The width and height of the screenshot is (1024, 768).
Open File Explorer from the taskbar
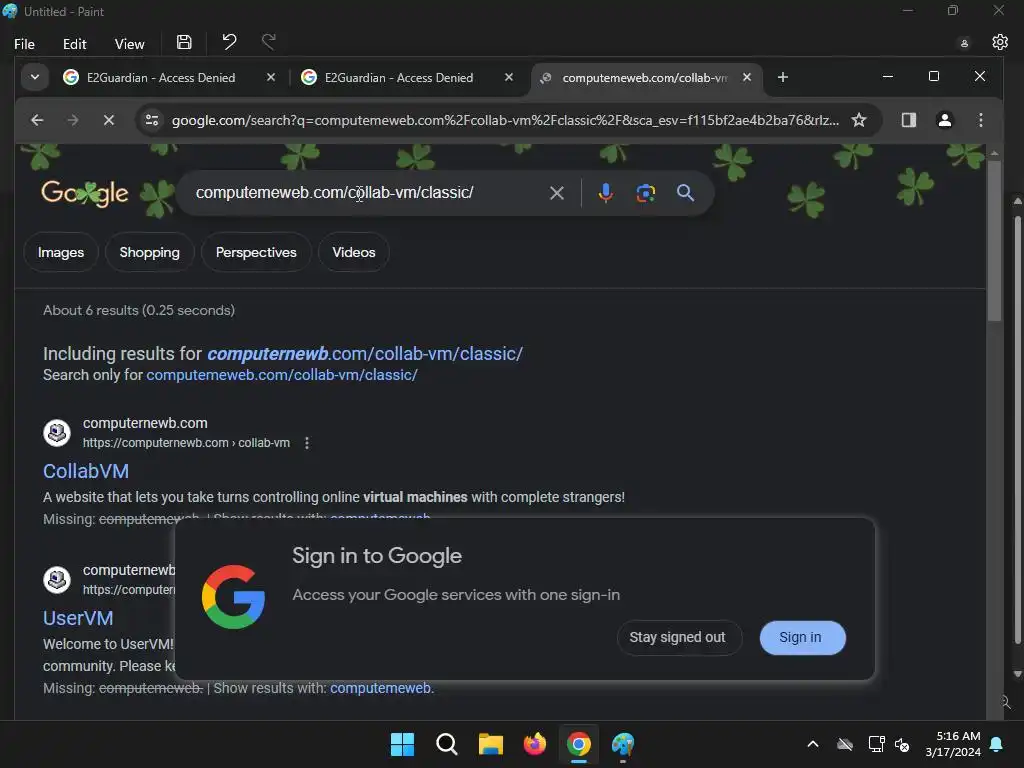490,744
